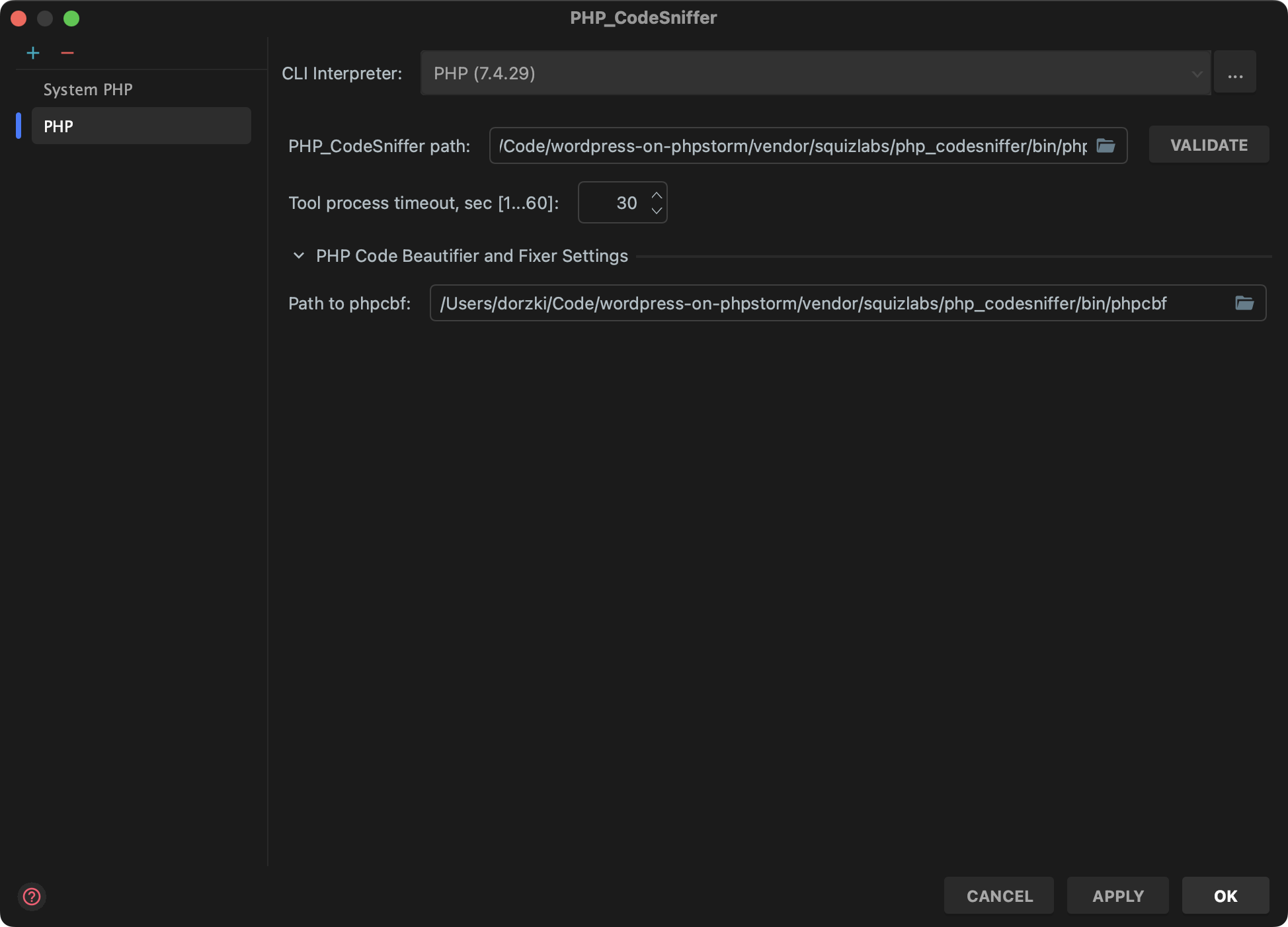Remove selected configuration with minus icon

coord(67,53)
